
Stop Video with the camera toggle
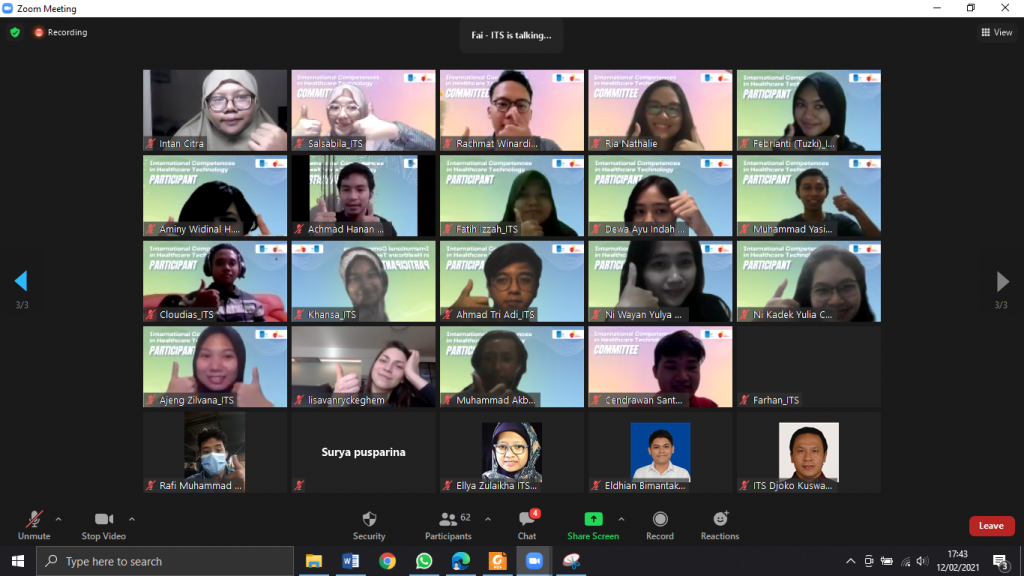coord(104,524)
